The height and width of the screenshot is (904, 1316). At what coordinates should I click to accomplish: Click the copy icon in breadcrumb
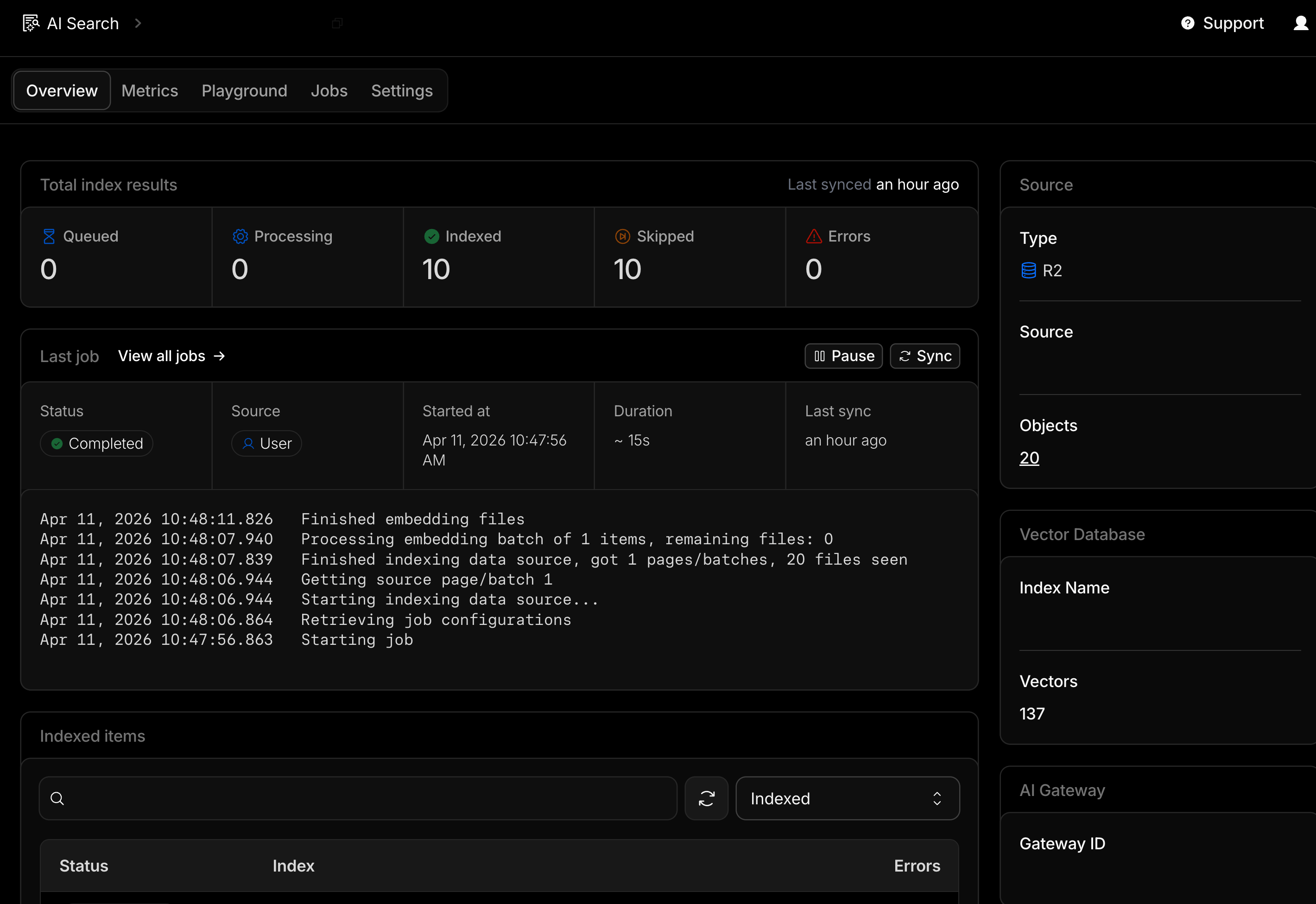coord(337,23)
